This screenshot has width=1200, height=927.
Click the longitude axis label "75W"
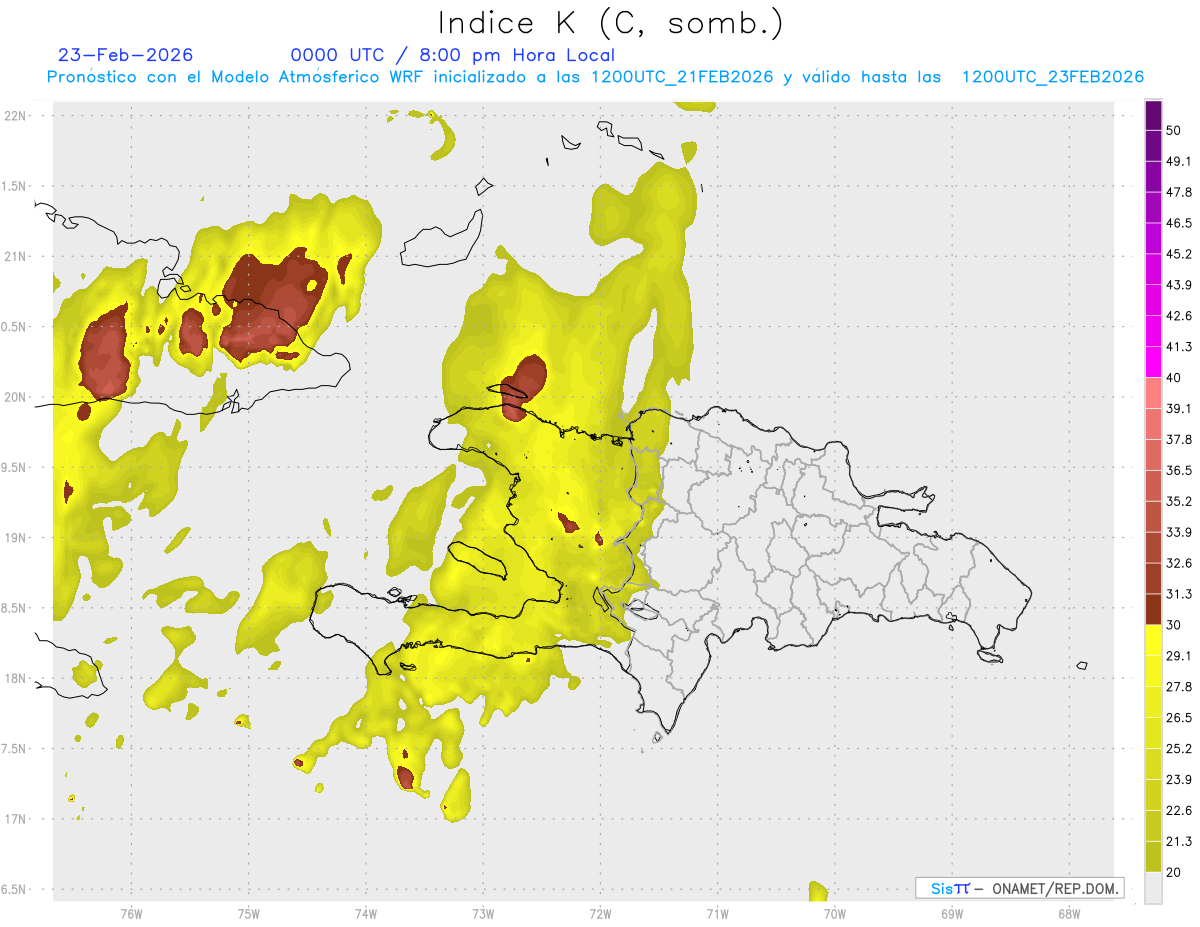tap(248, 913)
